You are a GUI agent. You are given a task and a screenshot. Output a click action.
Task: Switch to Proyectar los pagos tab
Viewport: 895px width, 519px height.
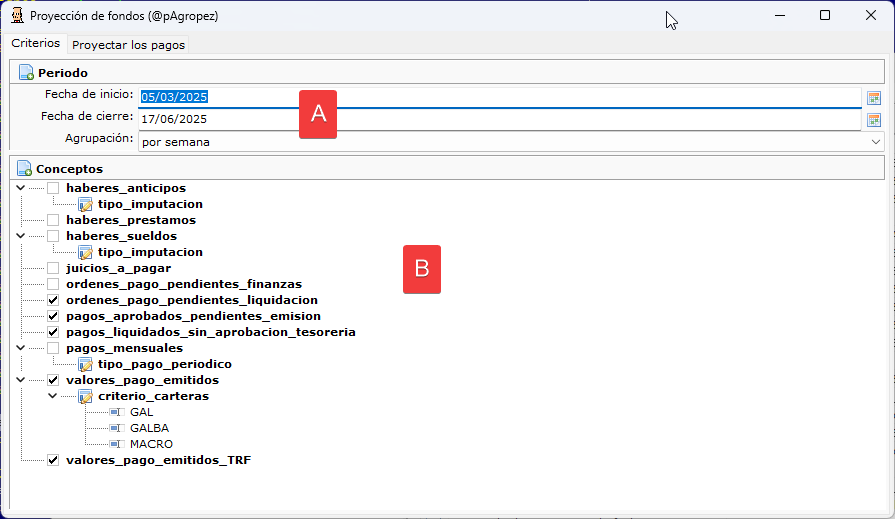128,45
